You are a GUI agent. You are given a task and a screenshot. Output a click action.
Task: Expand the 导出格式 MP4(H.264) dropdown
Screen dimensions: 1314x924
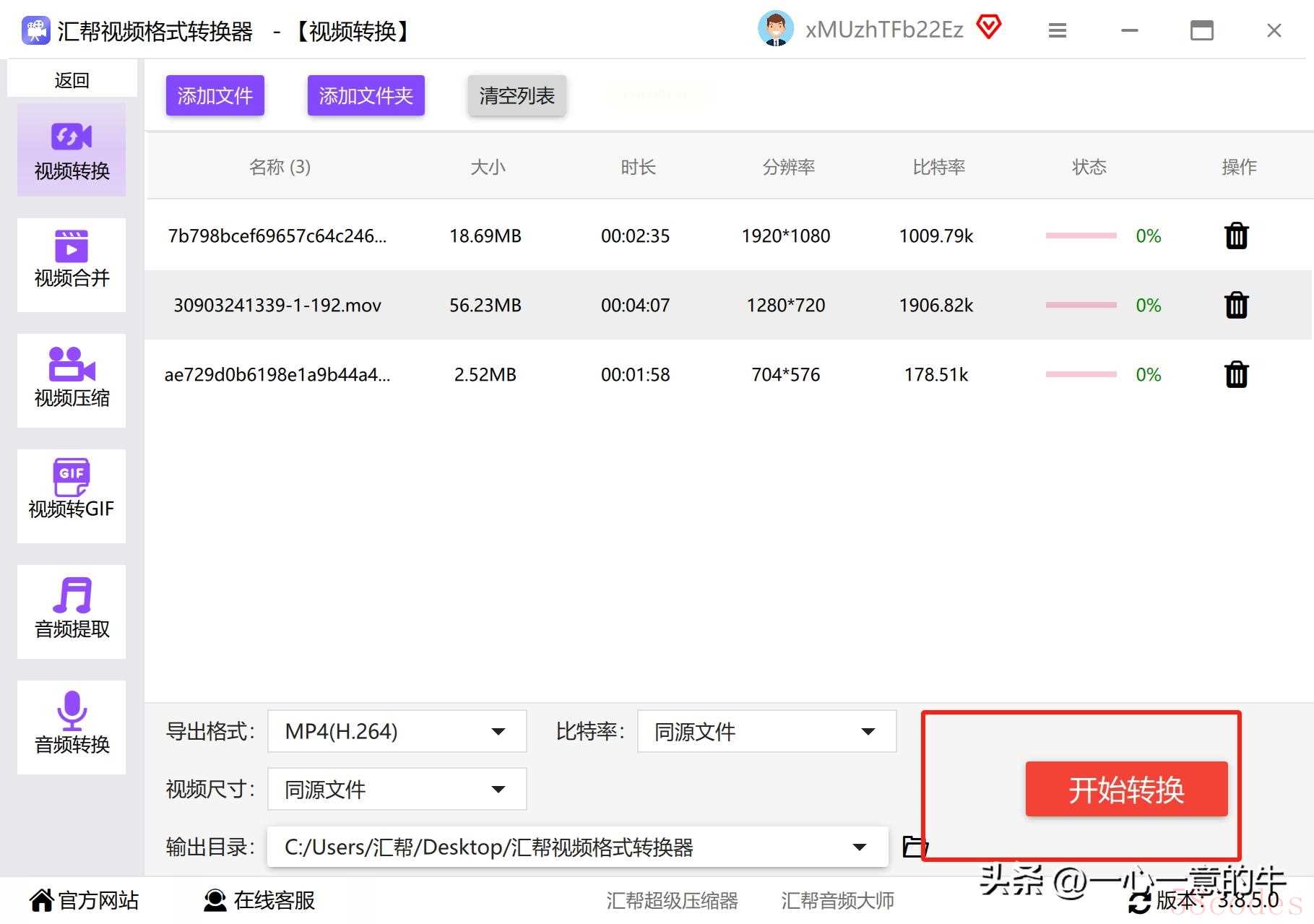397,731
